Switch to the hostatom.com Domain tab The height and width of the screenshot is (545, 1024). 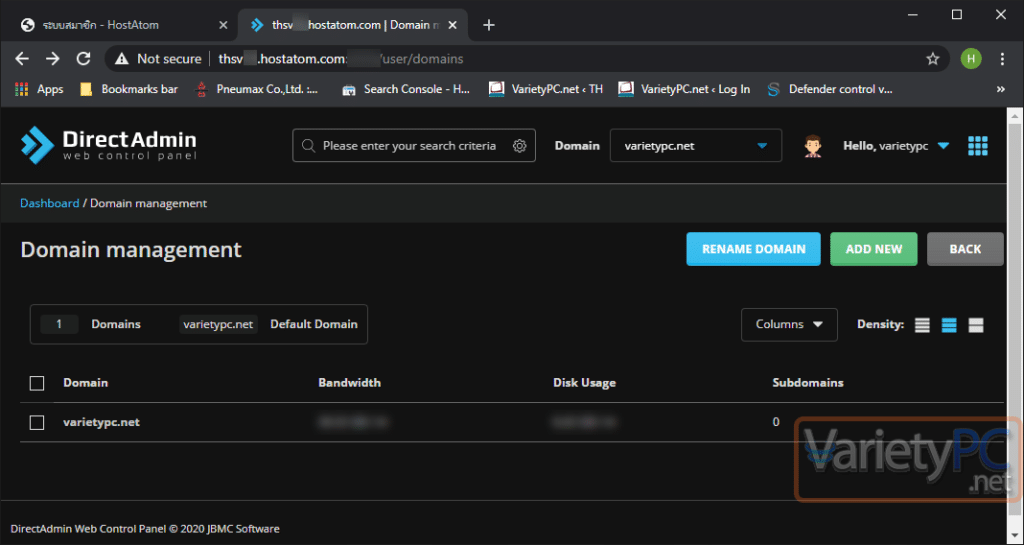point(353,25)
